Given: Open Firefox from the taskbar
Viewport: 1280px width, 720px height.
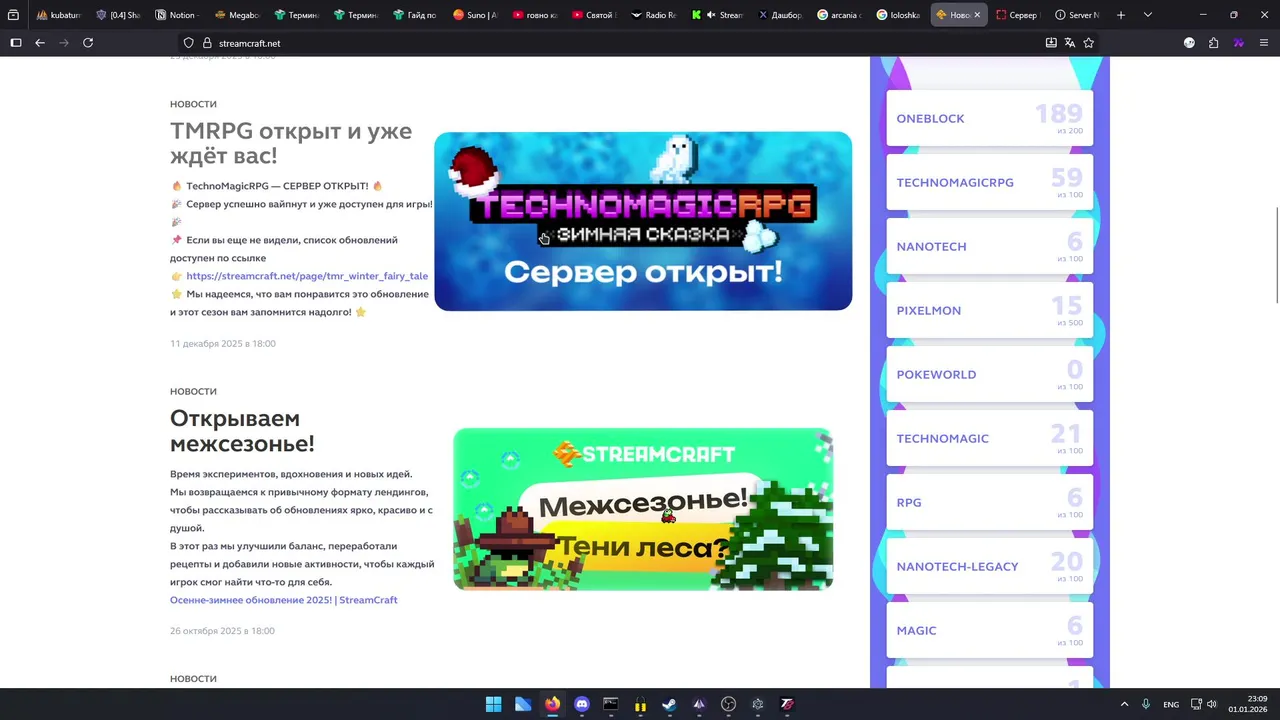Looking at the screenshot, I should point(552,704).
